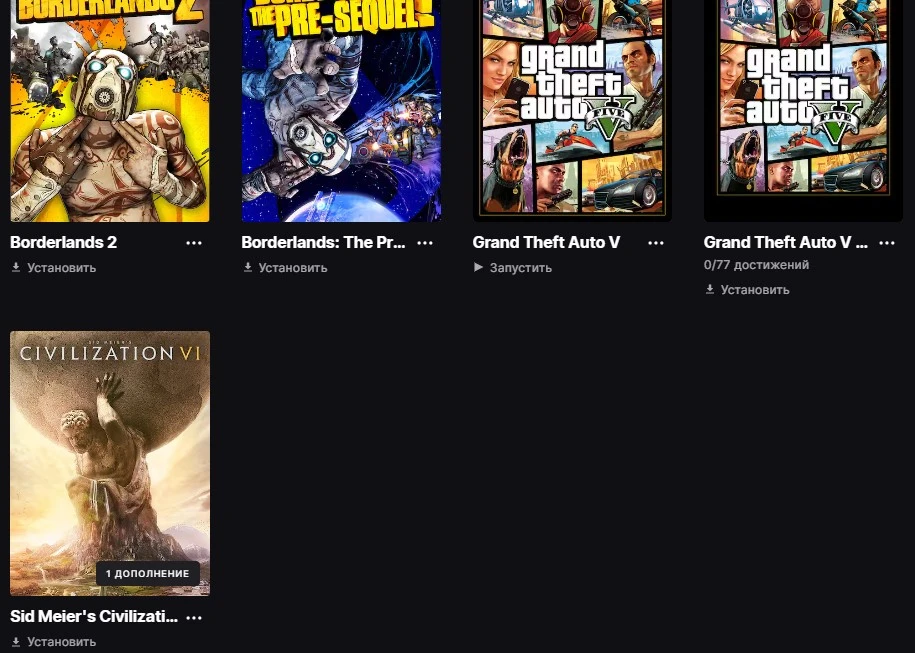Screen dimensions: 915x653
Task: Click download icon under Civilization VI
Action: tap(16, 641)
